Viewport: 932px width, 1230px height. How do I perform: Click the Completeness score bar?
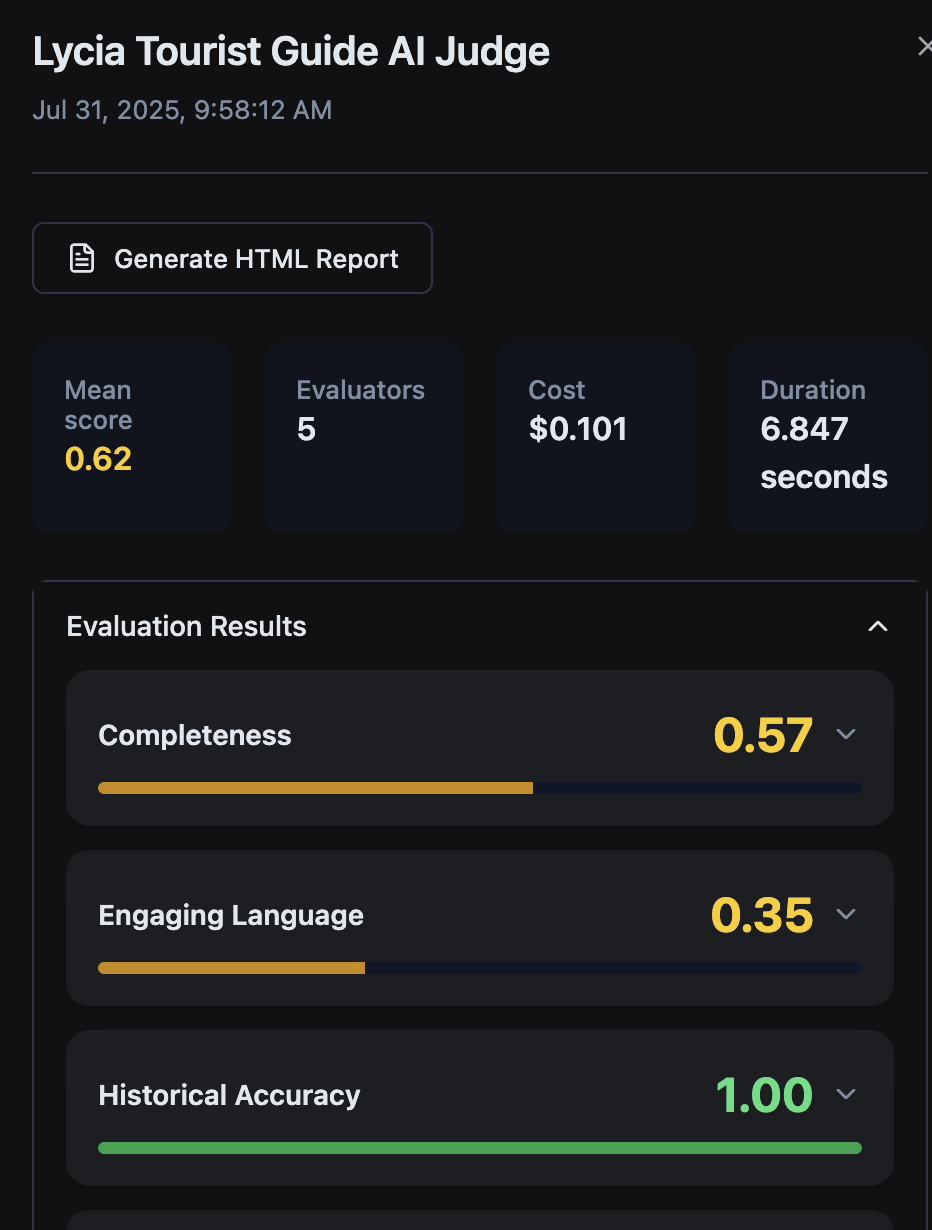click(x=479, y=788)
